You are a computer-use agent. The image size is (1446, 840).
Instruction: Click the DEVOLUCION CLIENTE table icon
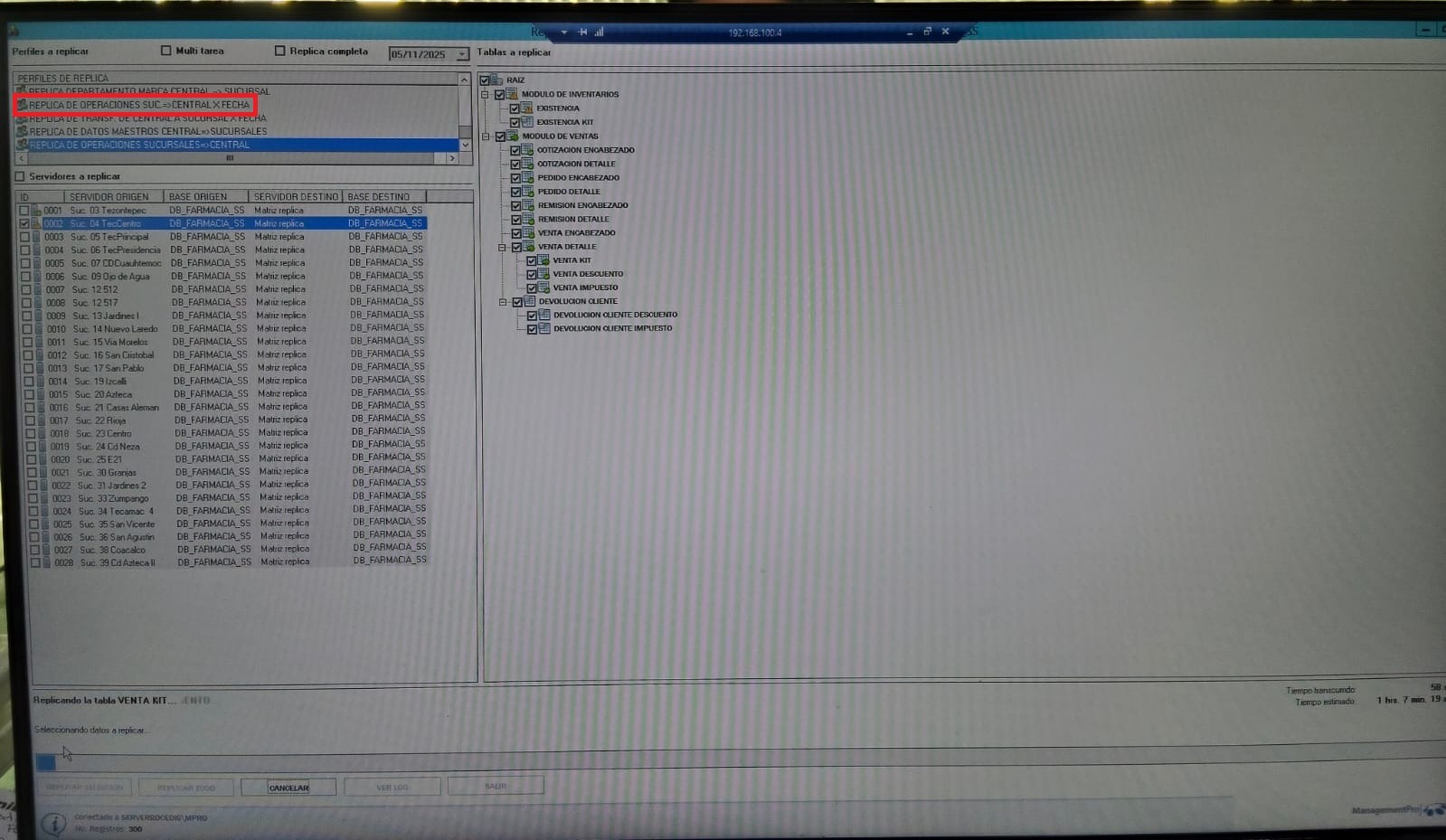pyautogui.click(x=530, y=302)
